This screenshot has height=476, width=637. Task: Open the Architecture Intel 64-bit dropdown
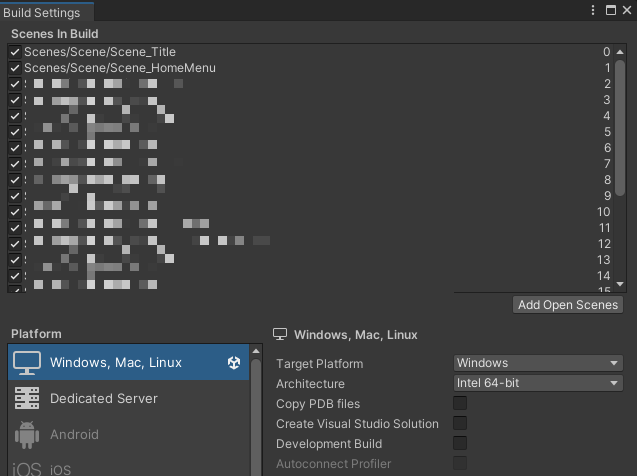538,383
